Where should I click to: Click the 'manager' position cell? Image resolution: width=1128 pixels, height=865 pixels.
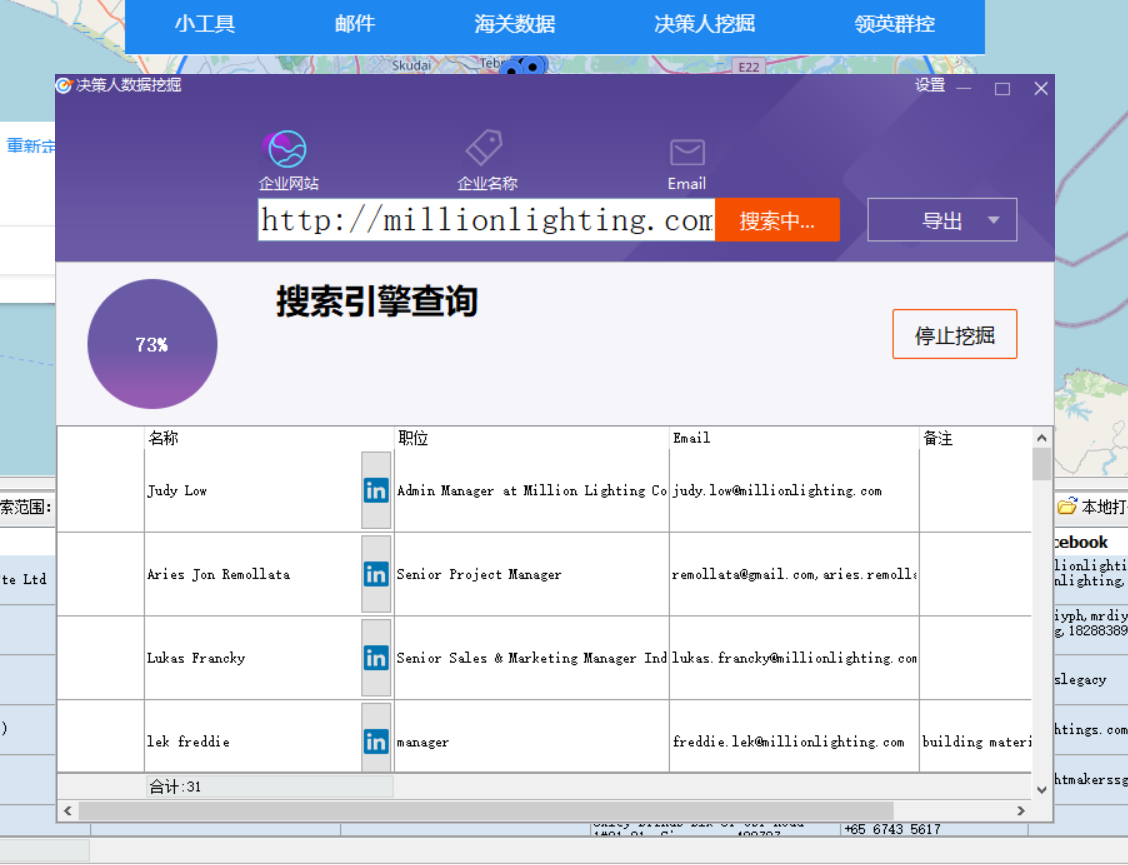tap(532, 737)
